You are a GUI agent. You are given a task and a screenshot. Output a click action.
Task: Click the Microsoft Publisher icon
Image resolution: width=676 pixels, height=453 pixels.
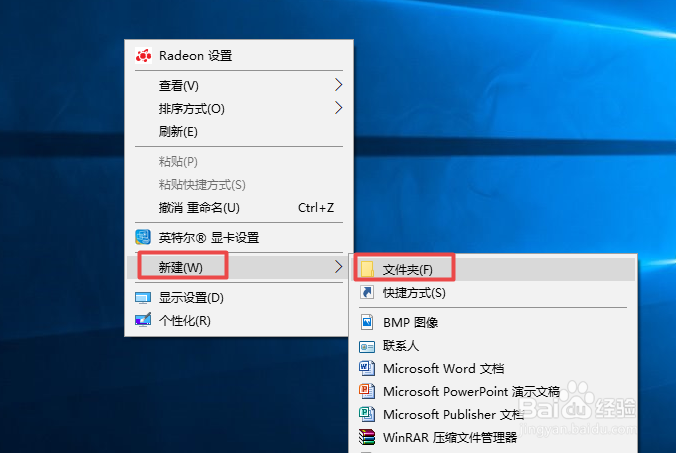click(x=367, y=414)
